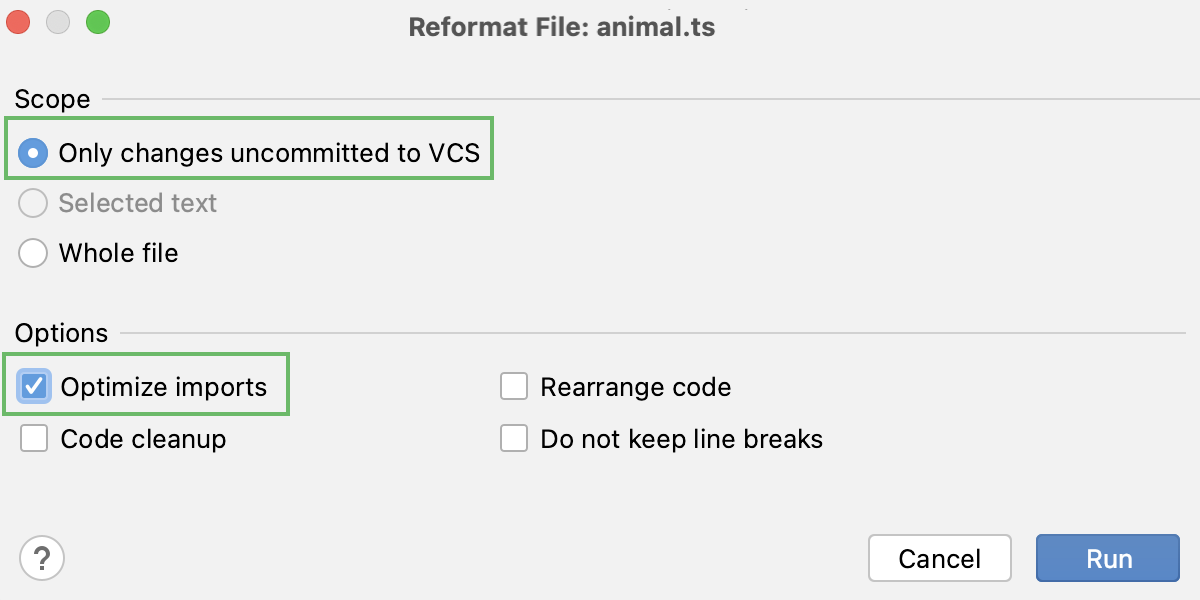Viewport: 1200px width, 600px height.
Task: Click the 'Options' section label
Action: [x=61, y=333]
